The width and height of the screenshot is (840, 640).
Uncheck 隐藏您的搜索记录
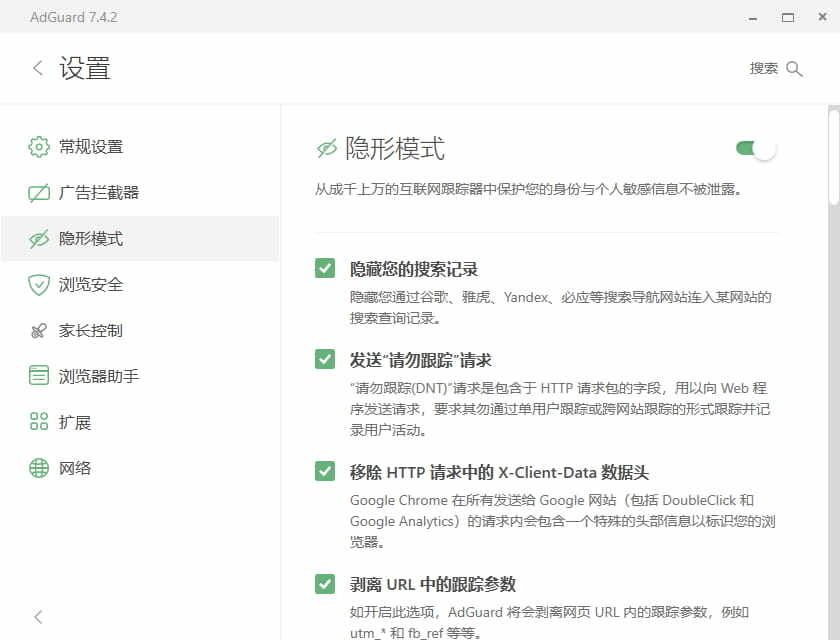(x=325, y=268)
